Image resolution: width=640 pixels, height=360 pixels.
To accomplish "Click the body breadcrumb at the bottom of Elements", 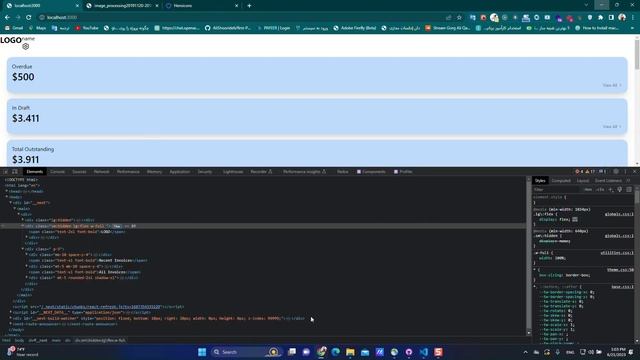I will [19, 340].
